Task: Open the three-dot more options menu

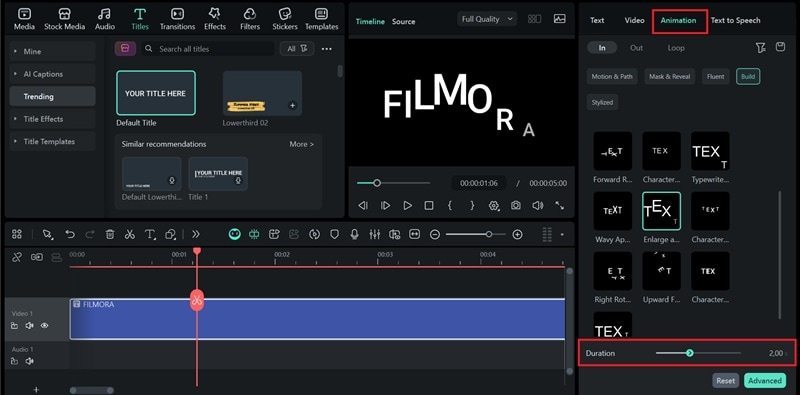Action: (x=327, y=49)
